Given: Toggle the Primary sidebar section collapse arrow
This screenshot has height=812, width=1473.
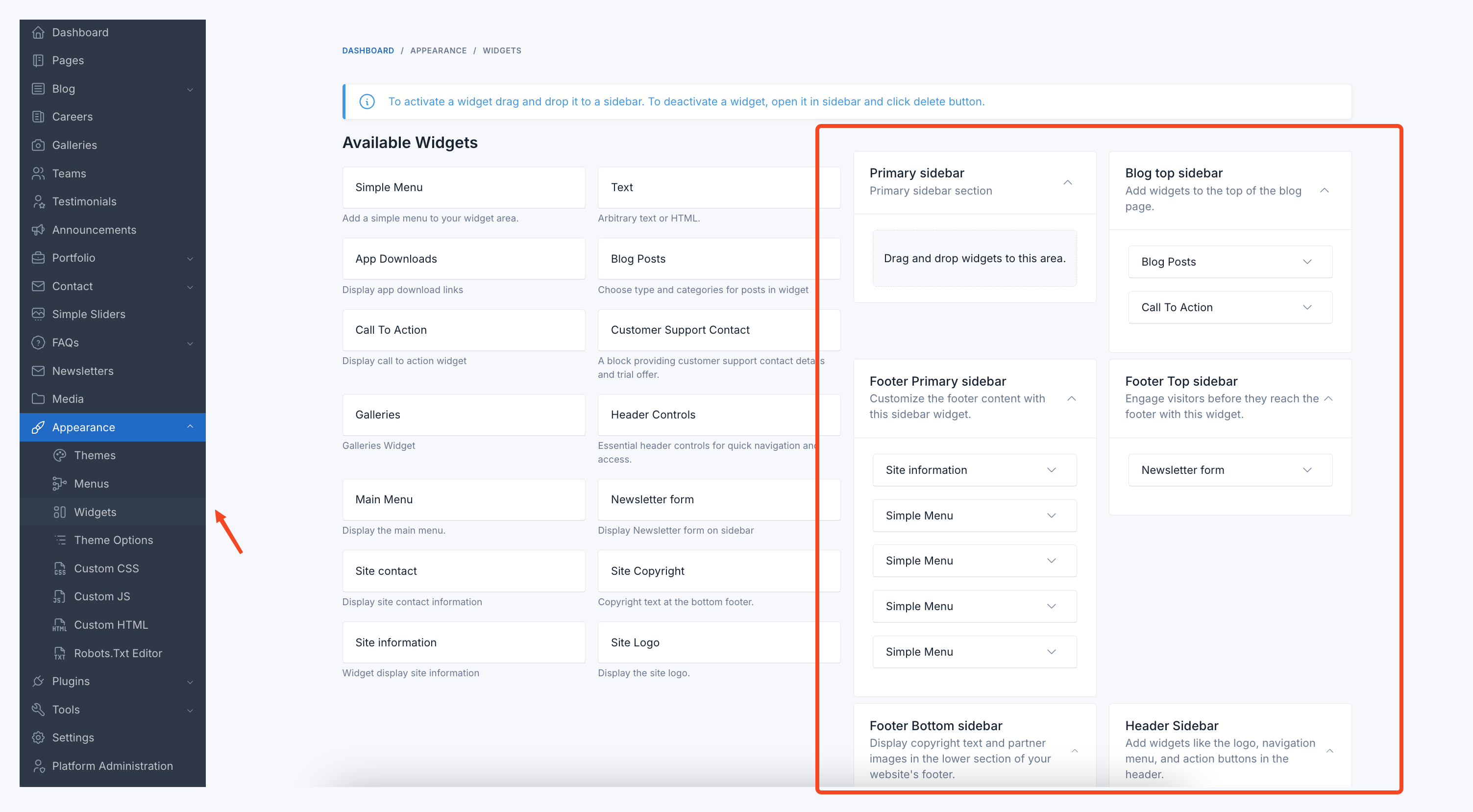Looking at the screenshot, I should coord(1068,181).
